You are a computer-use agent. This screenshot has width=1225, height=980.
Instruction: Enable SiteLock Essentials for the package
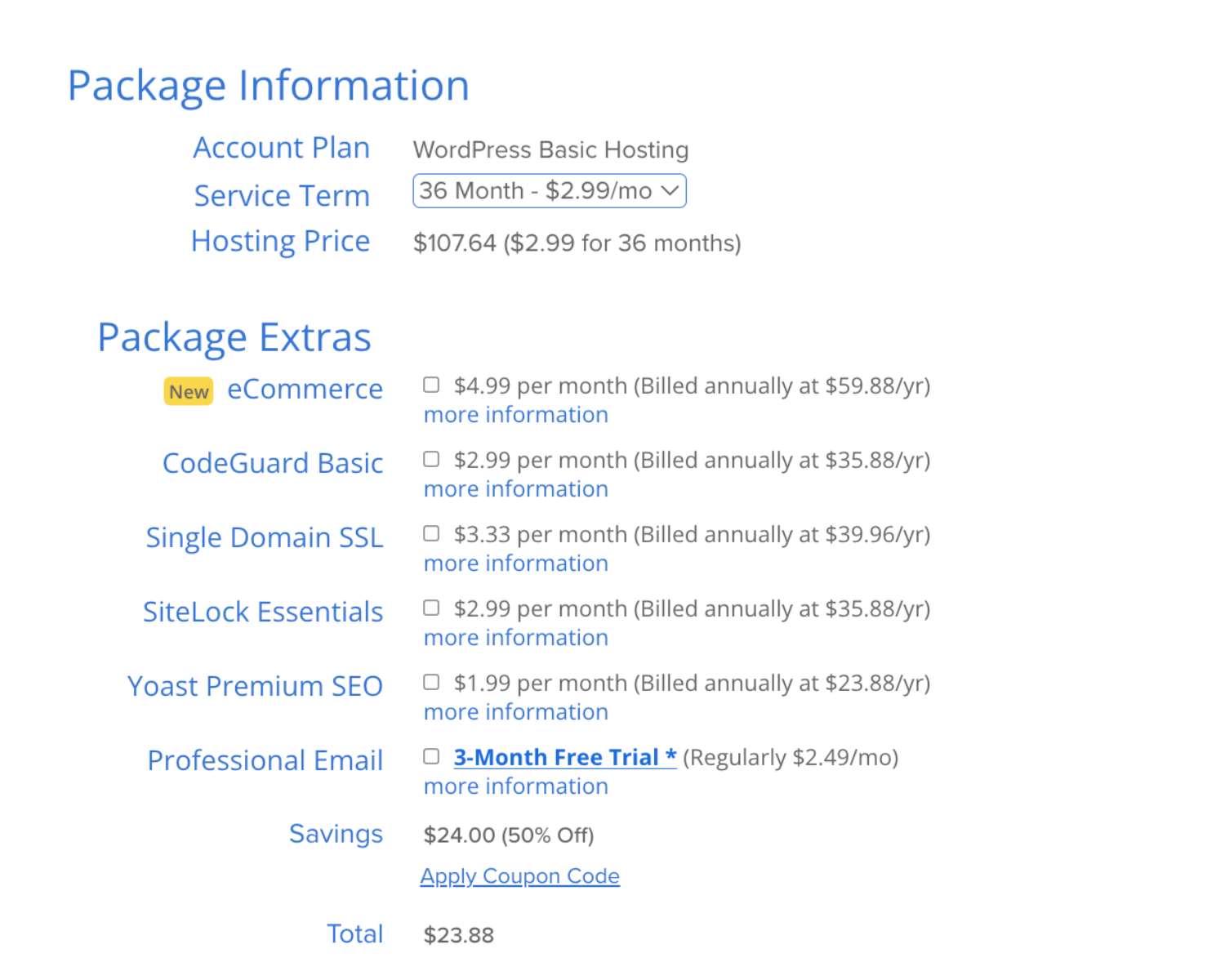pyautogui.click(x=431, y=608)
